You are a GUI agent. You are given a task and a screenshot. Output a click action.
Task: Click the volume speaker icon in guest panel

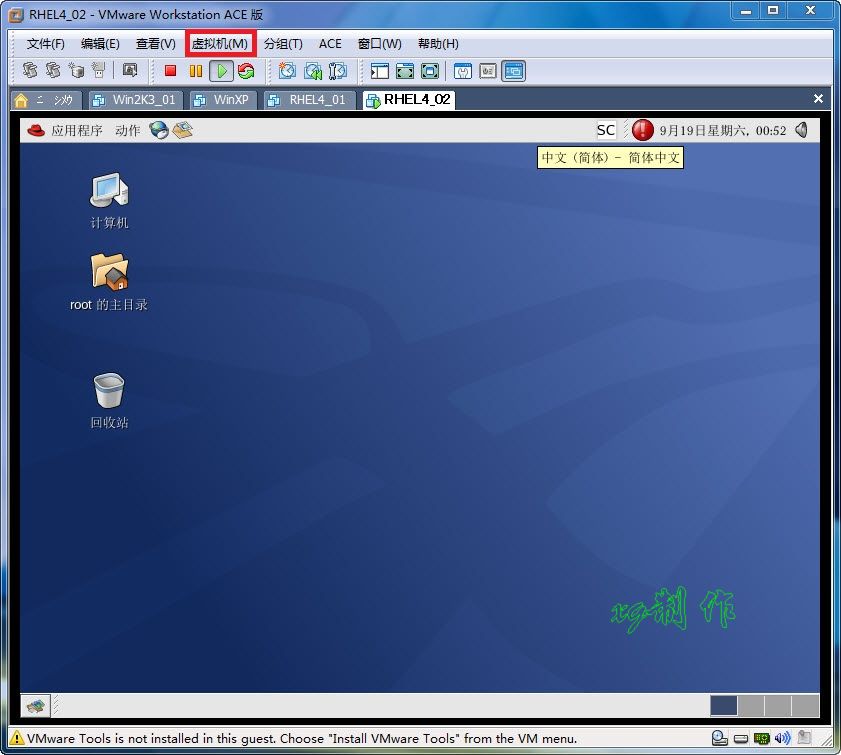click(x=802, y=130)
